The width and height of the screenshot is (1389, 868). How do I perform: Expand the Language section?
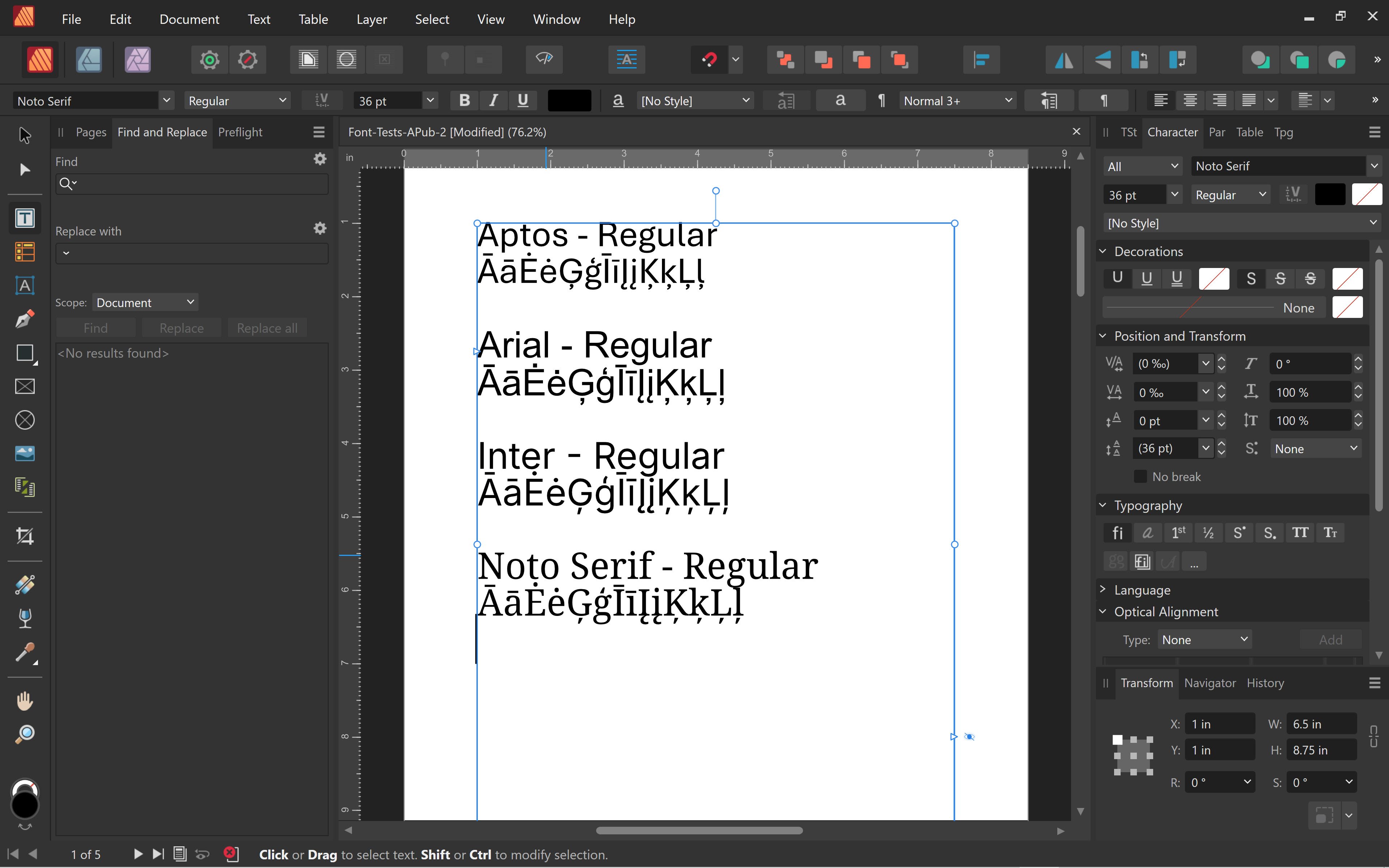tap(1103, 590)
